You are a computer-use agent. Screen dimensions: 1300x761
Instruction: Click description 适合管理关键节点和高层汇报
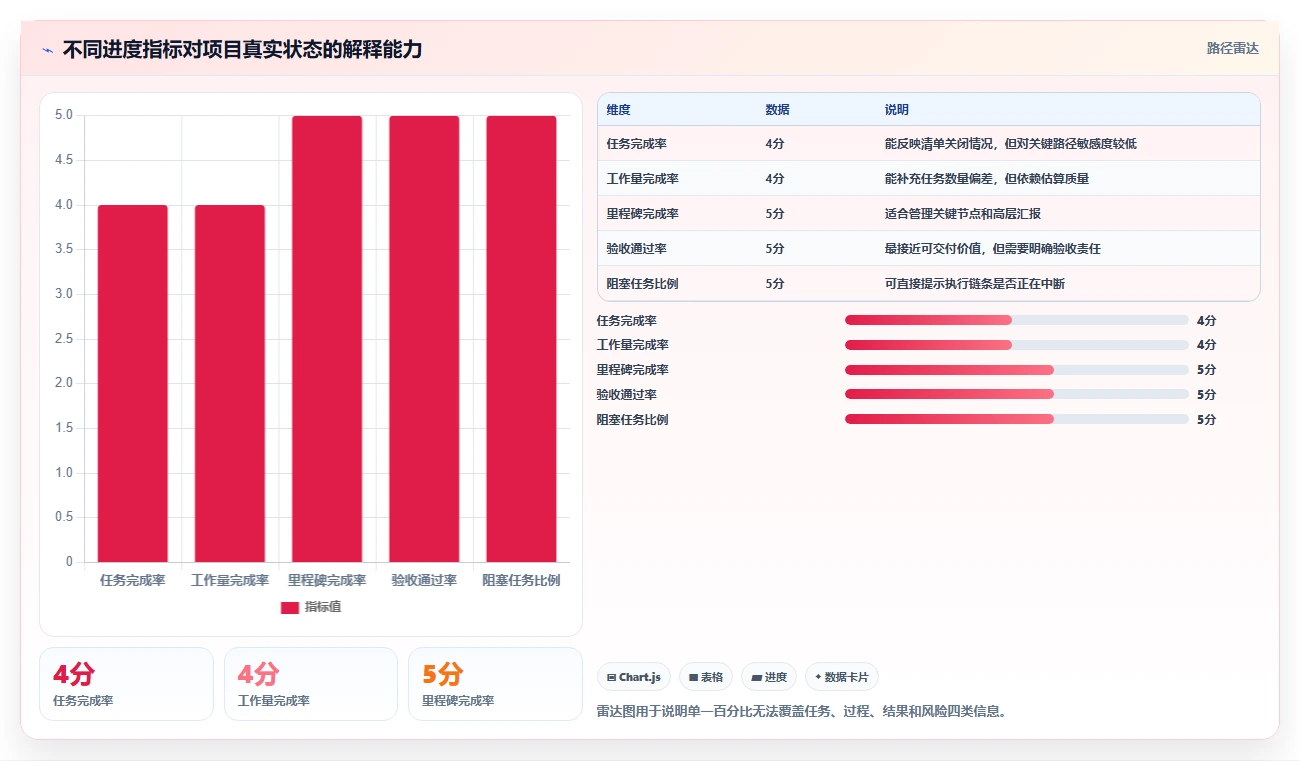962,214
